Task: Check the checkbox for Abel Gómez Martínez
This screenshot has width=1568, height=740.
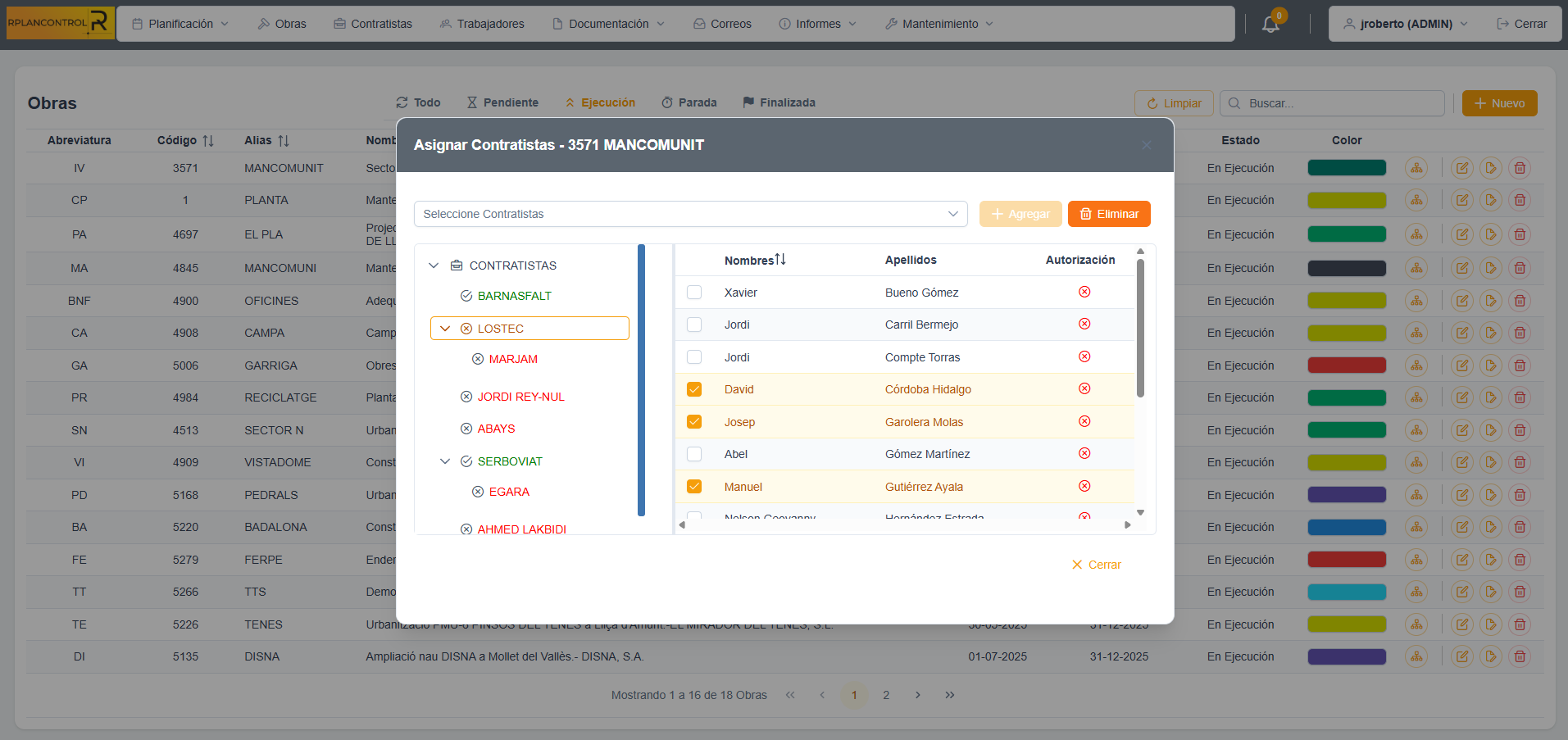Action: (x=694, y=454)
